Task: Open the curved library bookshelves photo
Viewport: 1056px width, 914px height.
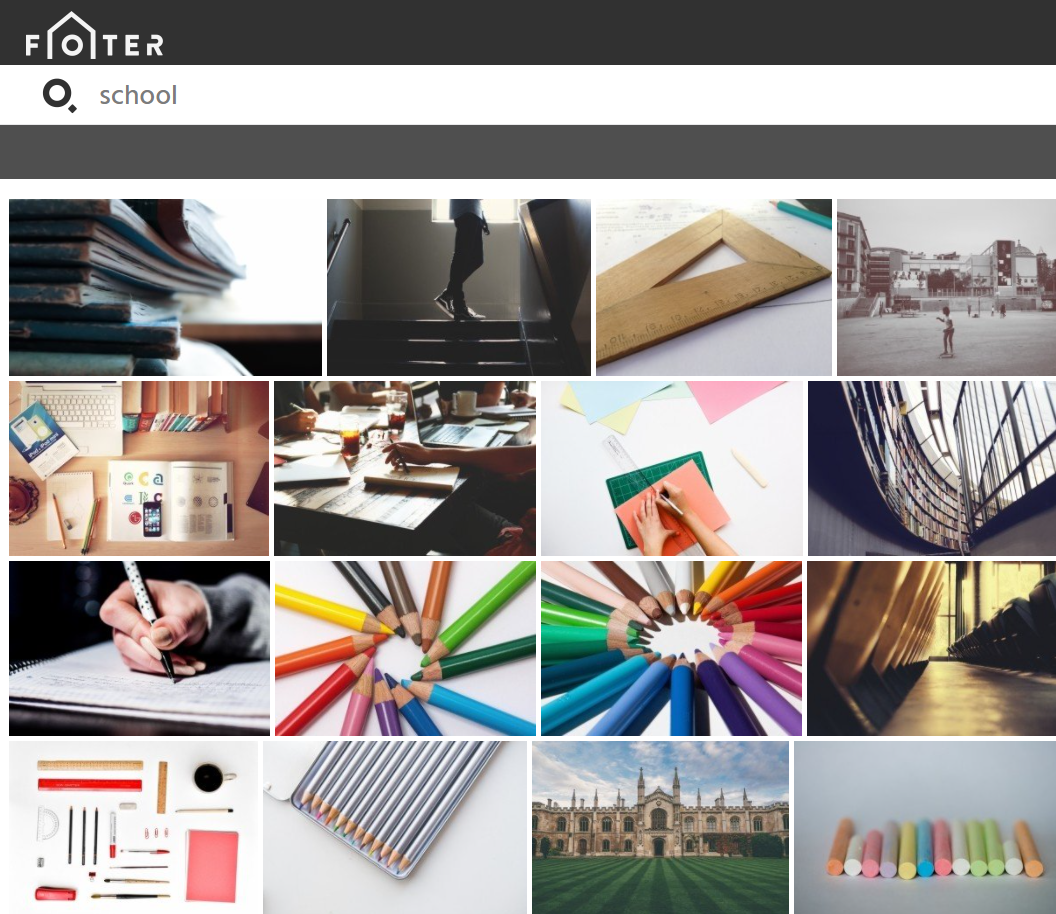Action: (932, 468)
